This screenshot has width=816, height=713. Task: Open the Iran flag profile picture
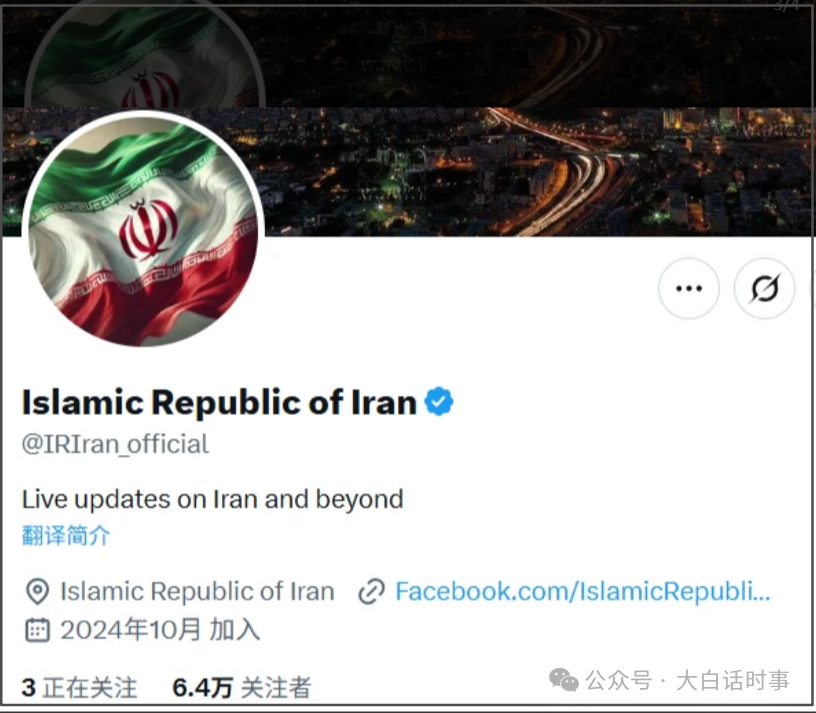point(143,229)
